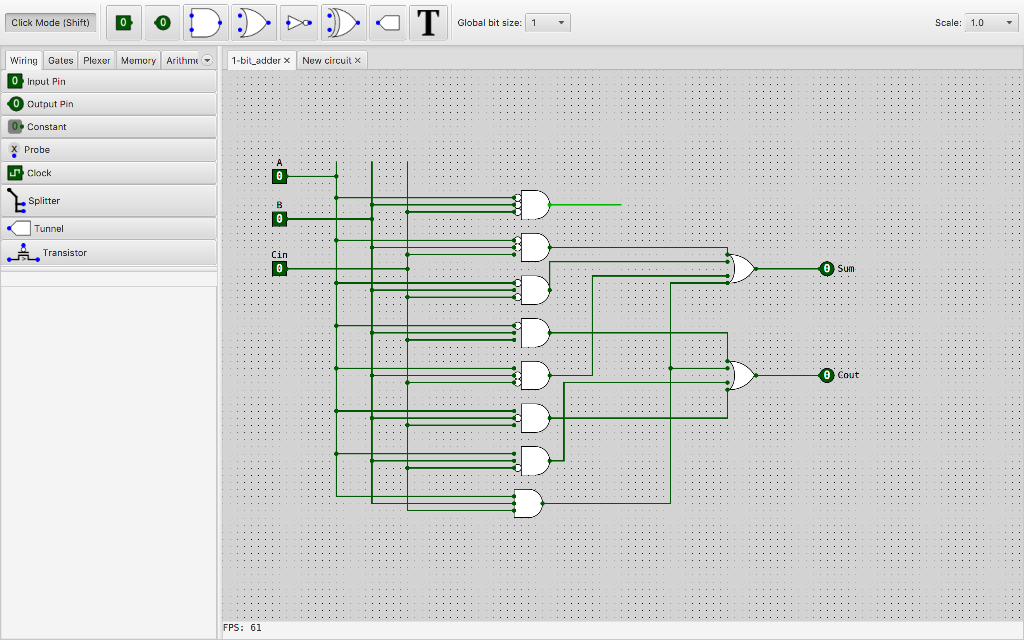Open the Scale dropdown
The width and height of the screenshot is (1024, 640).
pyautogui.click(x=990, y=21)
